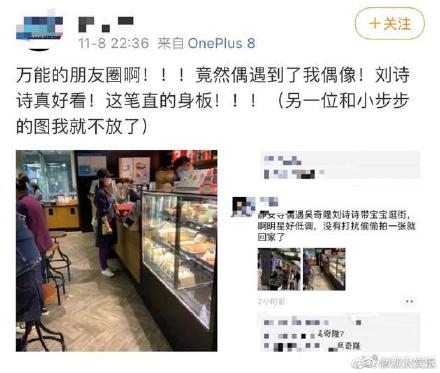Tap the small pixelated Moments avatar
The height and width of the screenshot is (373, 440).
(x=243, y=207)
